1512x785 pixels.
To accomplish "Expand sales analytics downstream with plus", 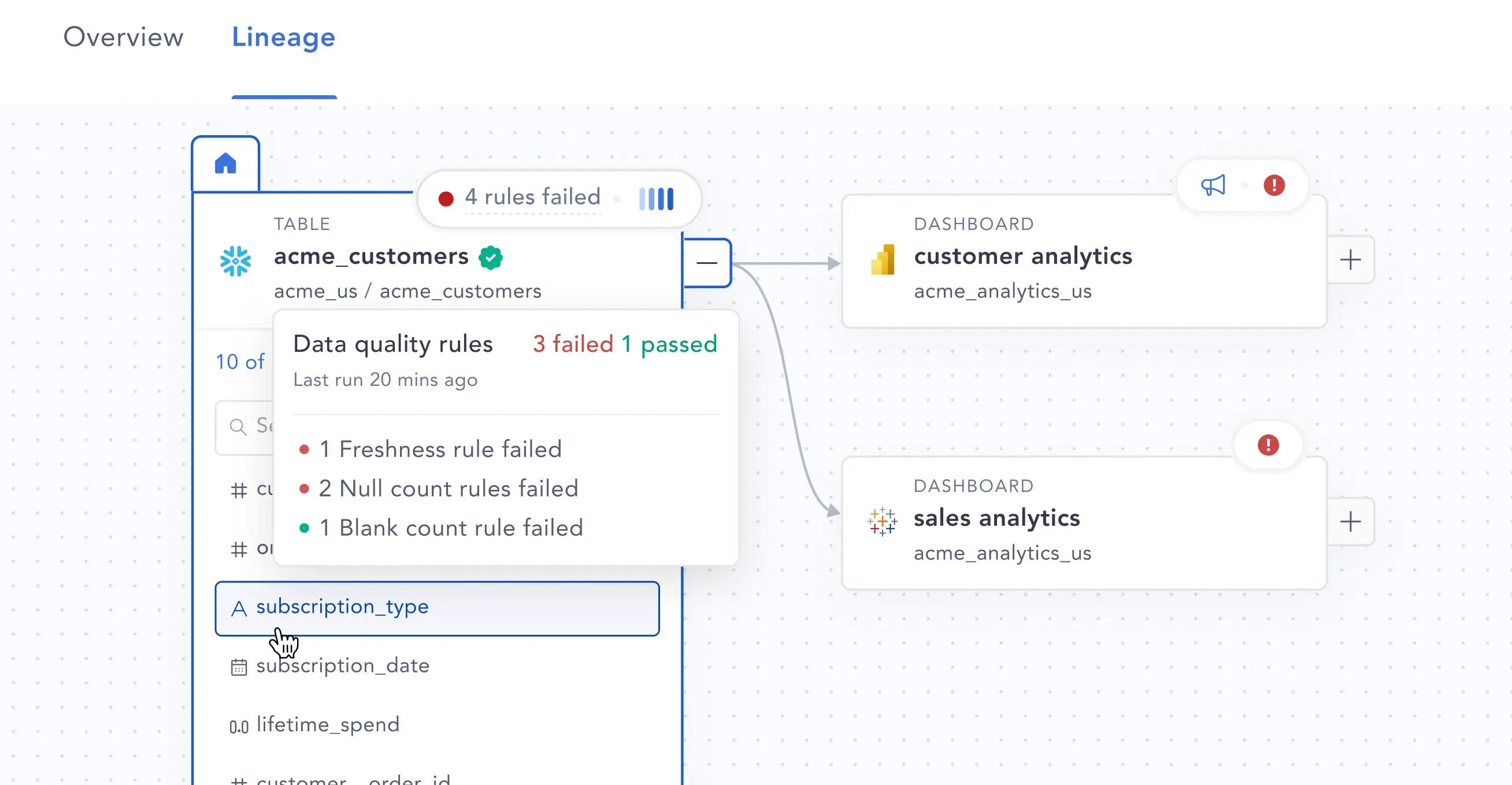I will (1350, 521).
